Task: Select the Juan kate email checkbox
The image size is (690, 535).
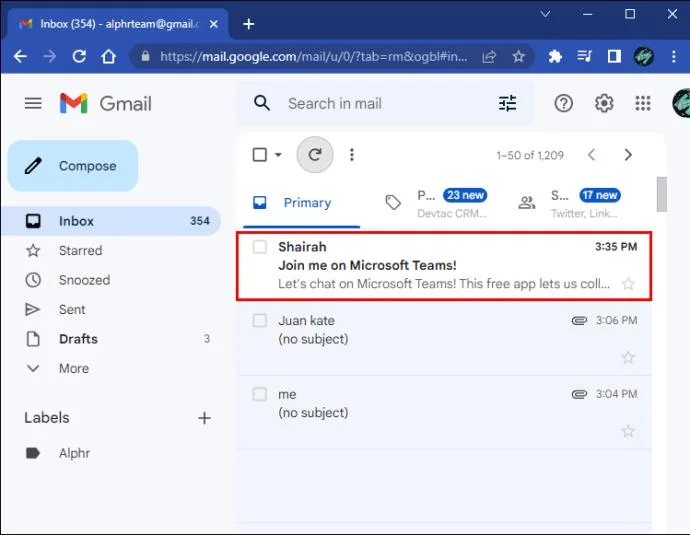Action: click(260, 320)
